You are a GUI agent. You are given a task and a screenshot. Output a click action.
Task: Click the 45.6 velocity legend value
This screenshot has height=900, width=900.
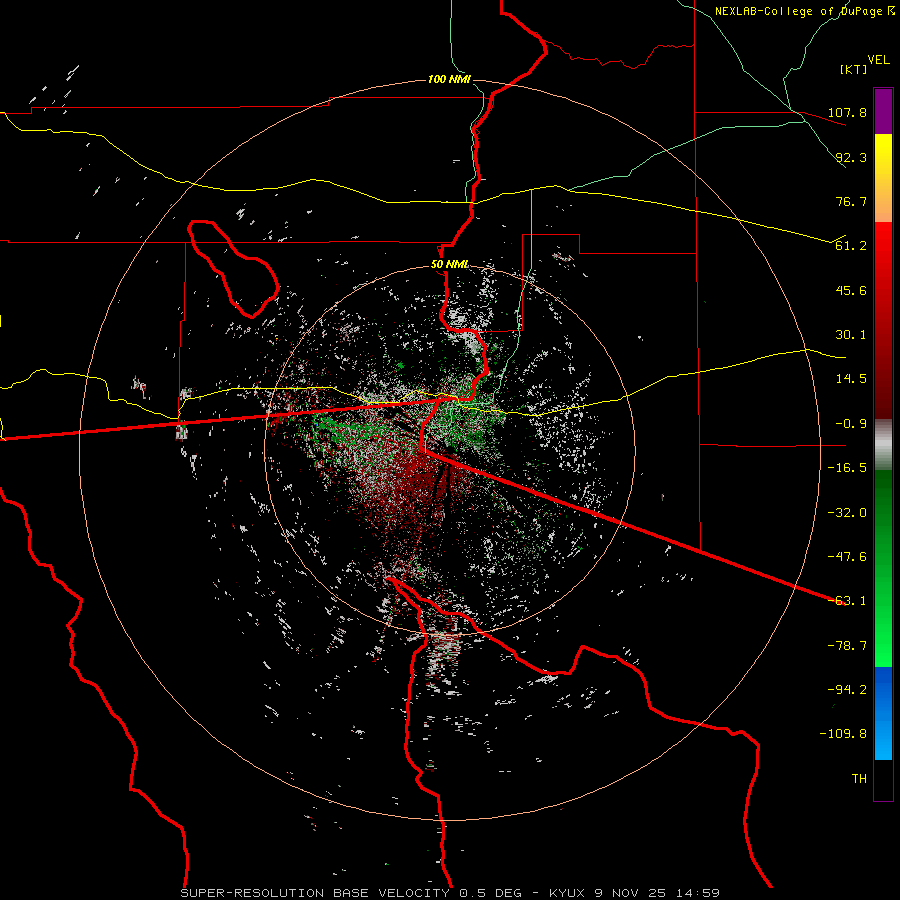click(x=851, y=290)
